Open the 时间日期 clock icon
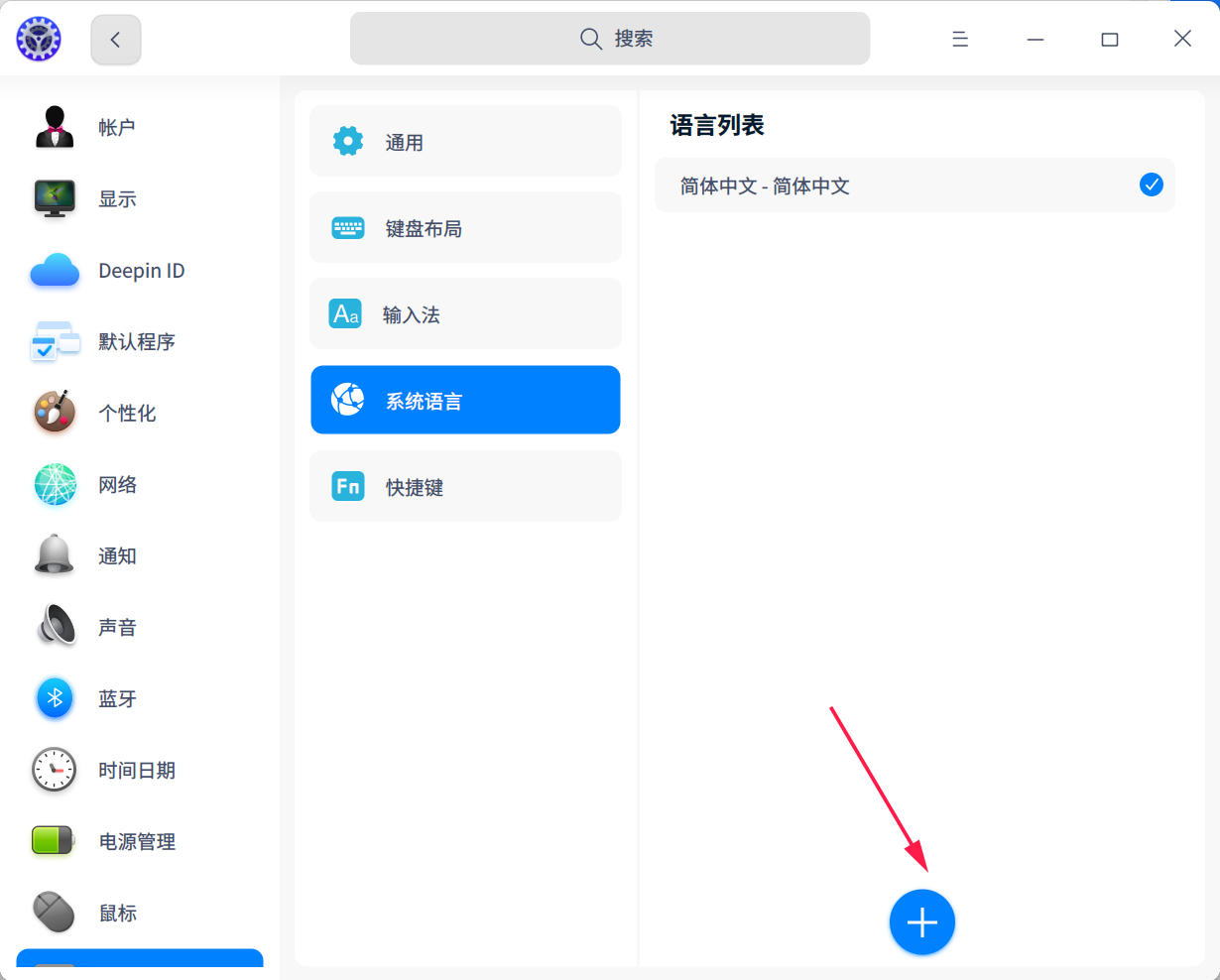The image size is (1220, 980). (55, 770)
